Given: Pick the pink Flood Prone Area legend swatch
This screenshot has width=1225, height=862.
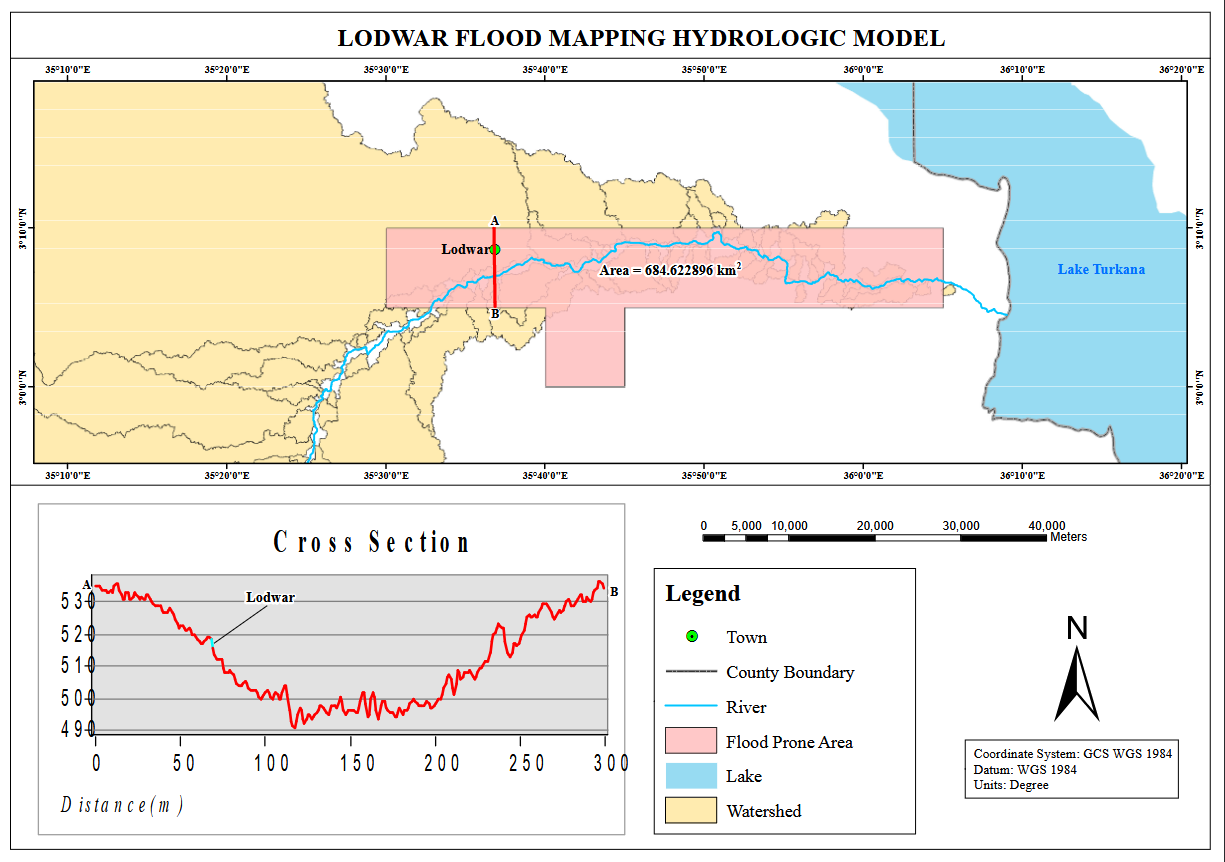Looking at the screenshot, I should (691, 741).
